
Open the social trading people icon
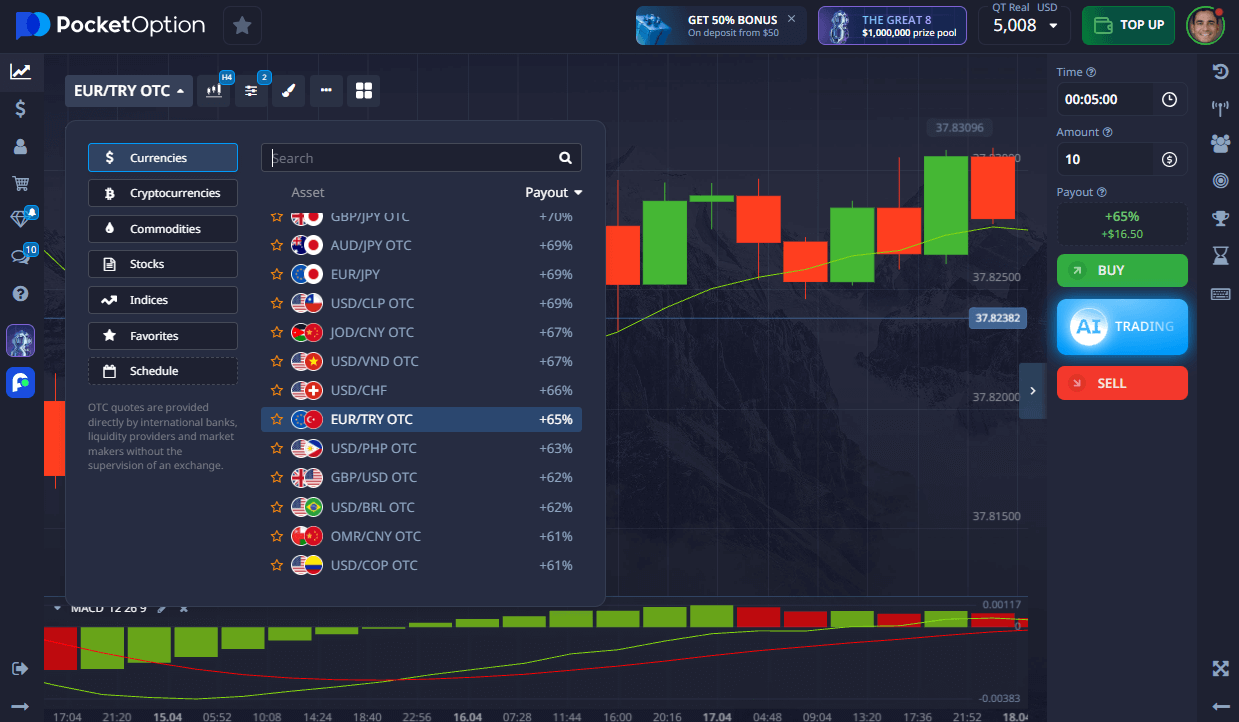[x=1220, y=143]
